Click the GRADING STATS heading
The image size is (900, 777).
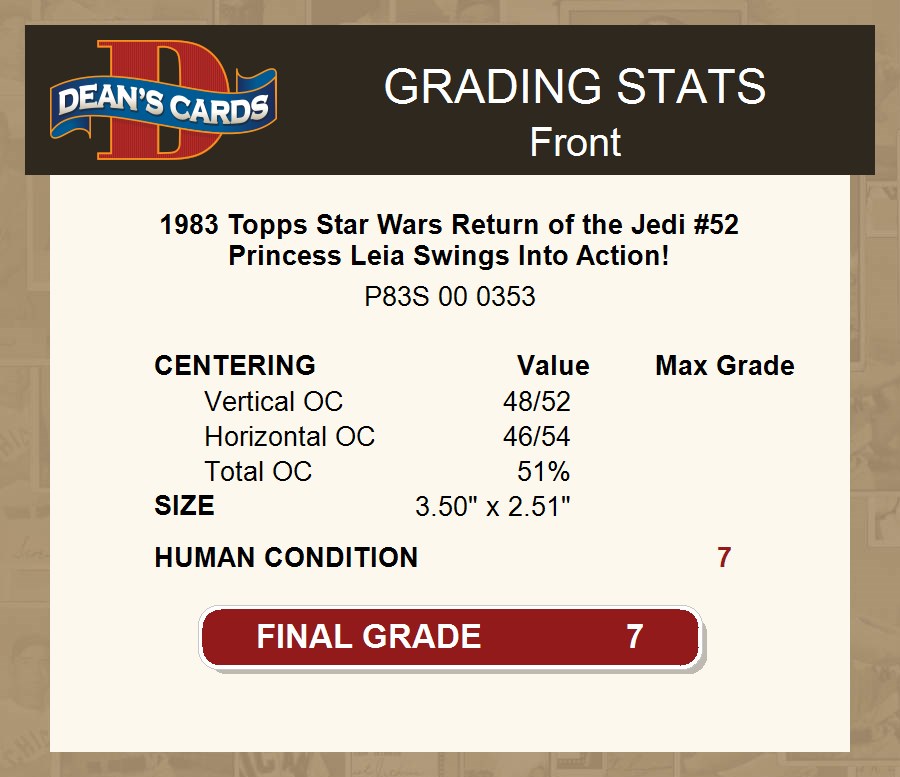click(x=575, y=87)
